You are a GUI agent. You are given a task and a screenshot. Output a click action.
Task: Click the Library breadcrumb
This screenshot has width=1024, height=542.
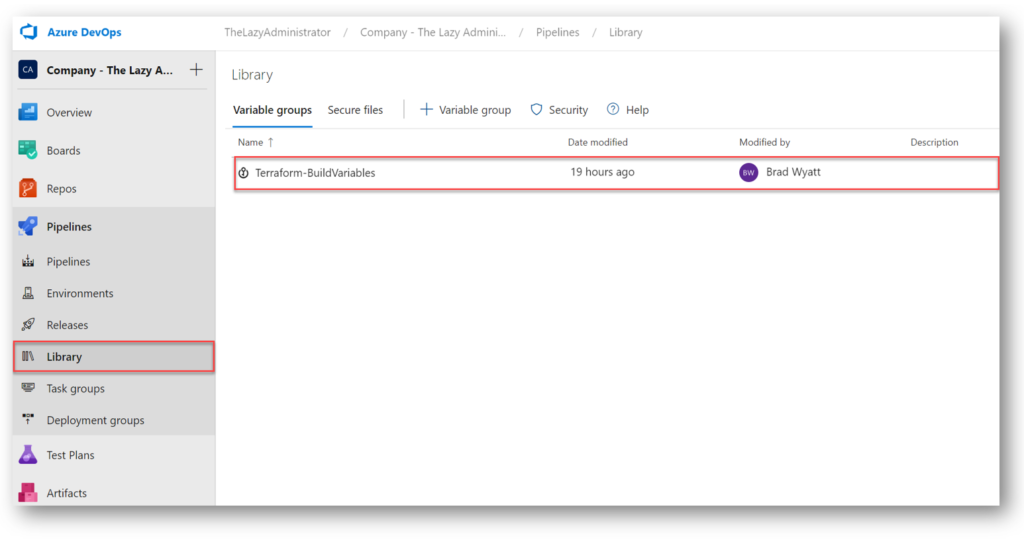[626, 33]
